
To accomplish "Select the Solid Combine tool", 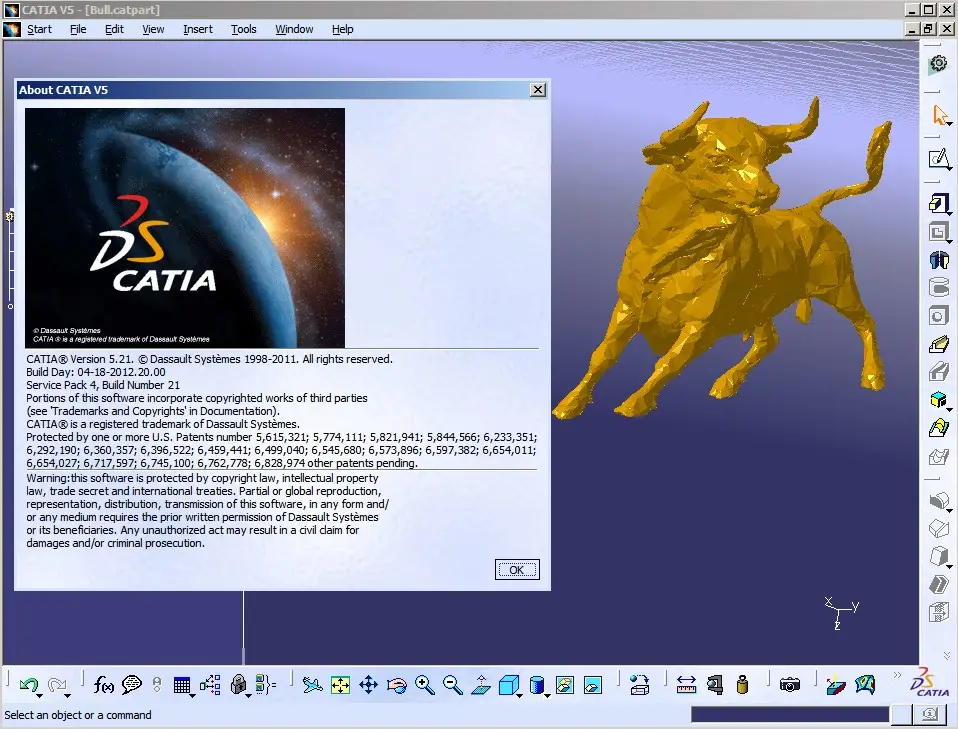I will [939, 400].
